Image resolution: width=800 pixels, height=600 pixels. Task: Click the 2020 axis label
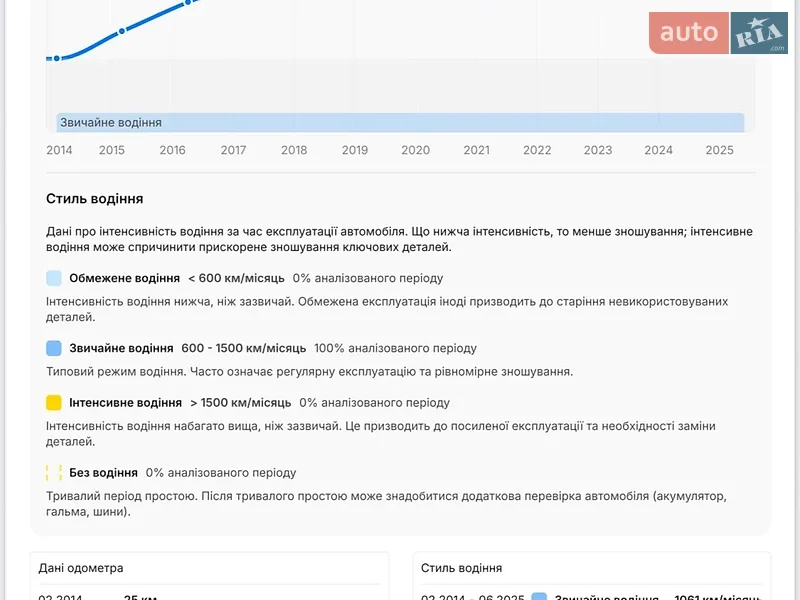pyautogui.click(x=415, y=150)
